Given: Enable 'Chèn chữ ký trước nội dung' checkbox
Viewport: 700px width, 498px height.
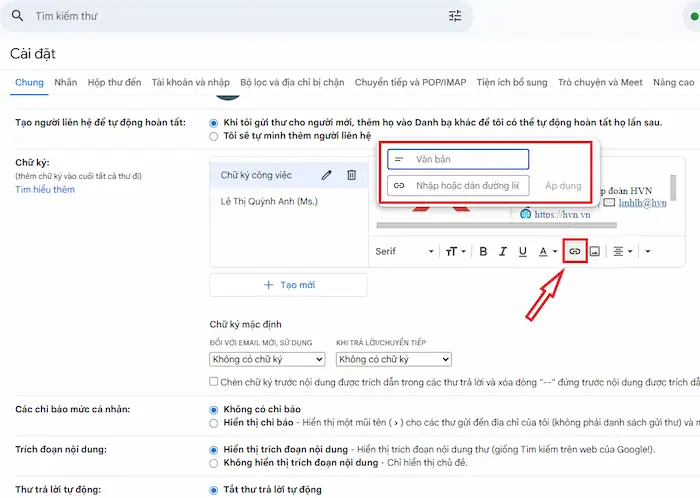Looking at the screenshot, I should click(x=214, y=382).
